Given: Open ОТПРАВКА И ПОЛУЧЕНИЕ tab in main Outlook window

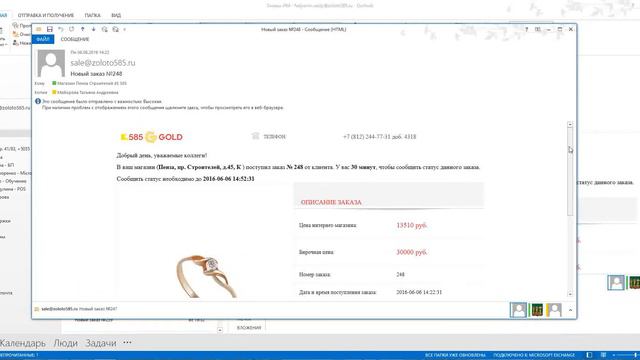Looking at the screenshot, I should [x=46, y=15].
